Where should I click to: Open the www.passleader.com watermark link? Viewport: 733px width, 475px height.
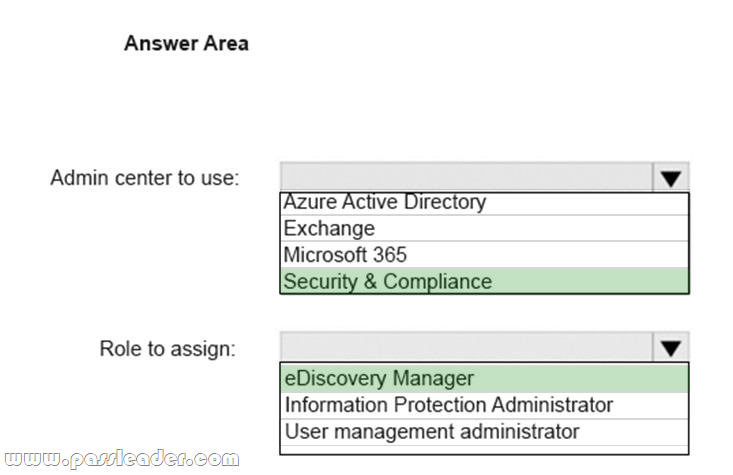tap(122, 459)
